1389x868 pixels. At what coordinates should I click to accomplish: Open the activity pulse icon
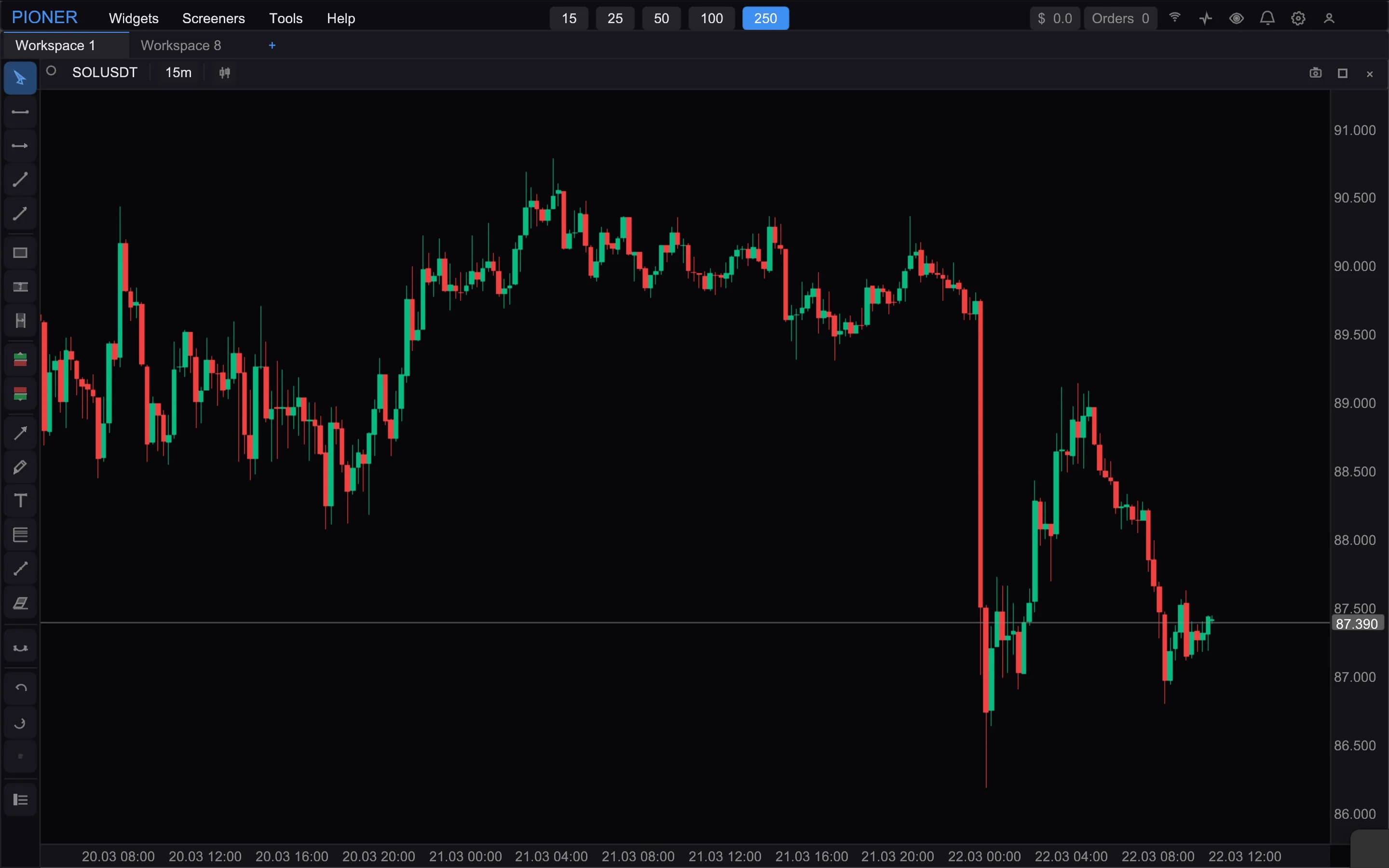1206,18
